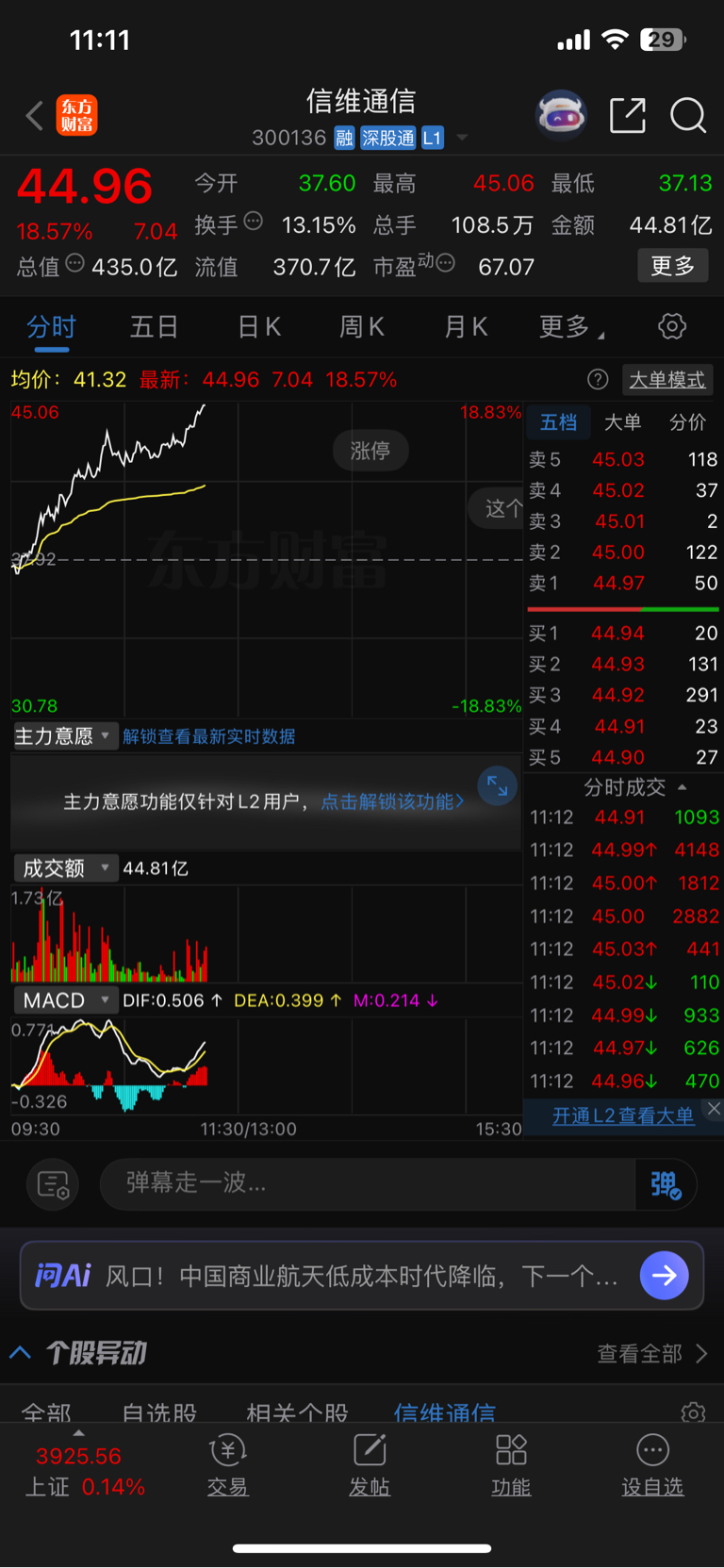Tap the 深股通 badge
Image resolution: width=724 pixels, height=1568 pixels.
tap(388, 139)
